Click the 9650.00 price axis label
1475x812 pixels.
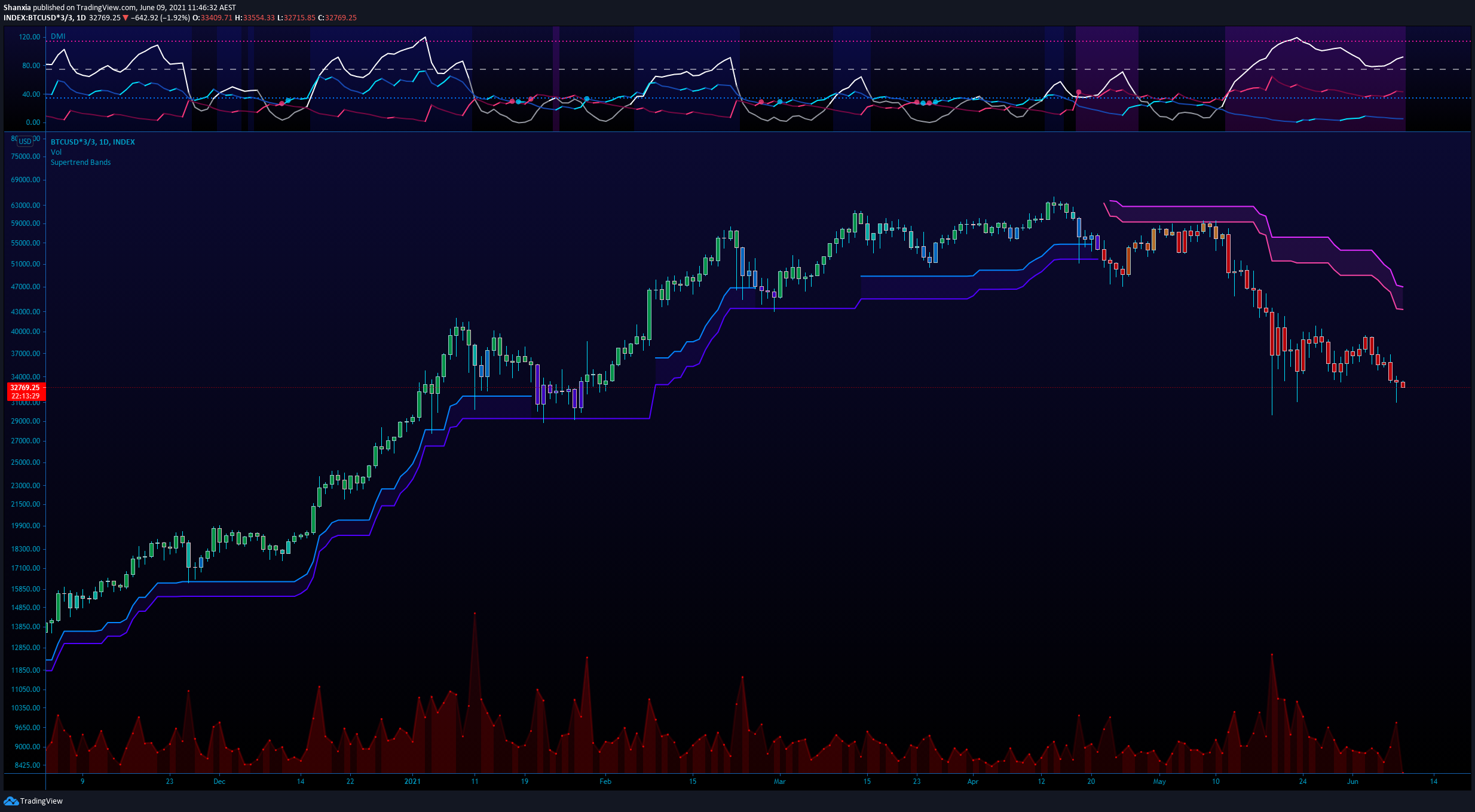(27, 728)
